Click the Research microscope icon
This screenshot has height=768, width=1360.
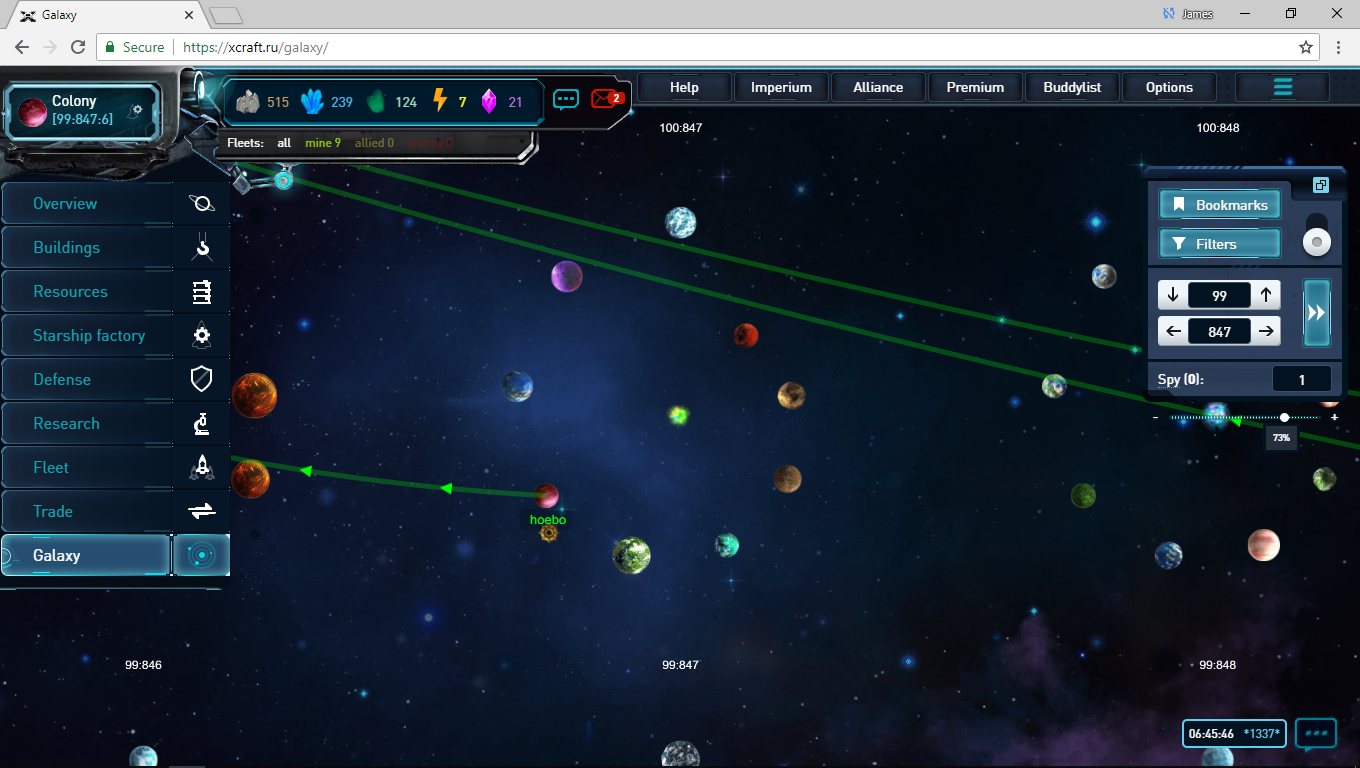(x=202, y=424)
